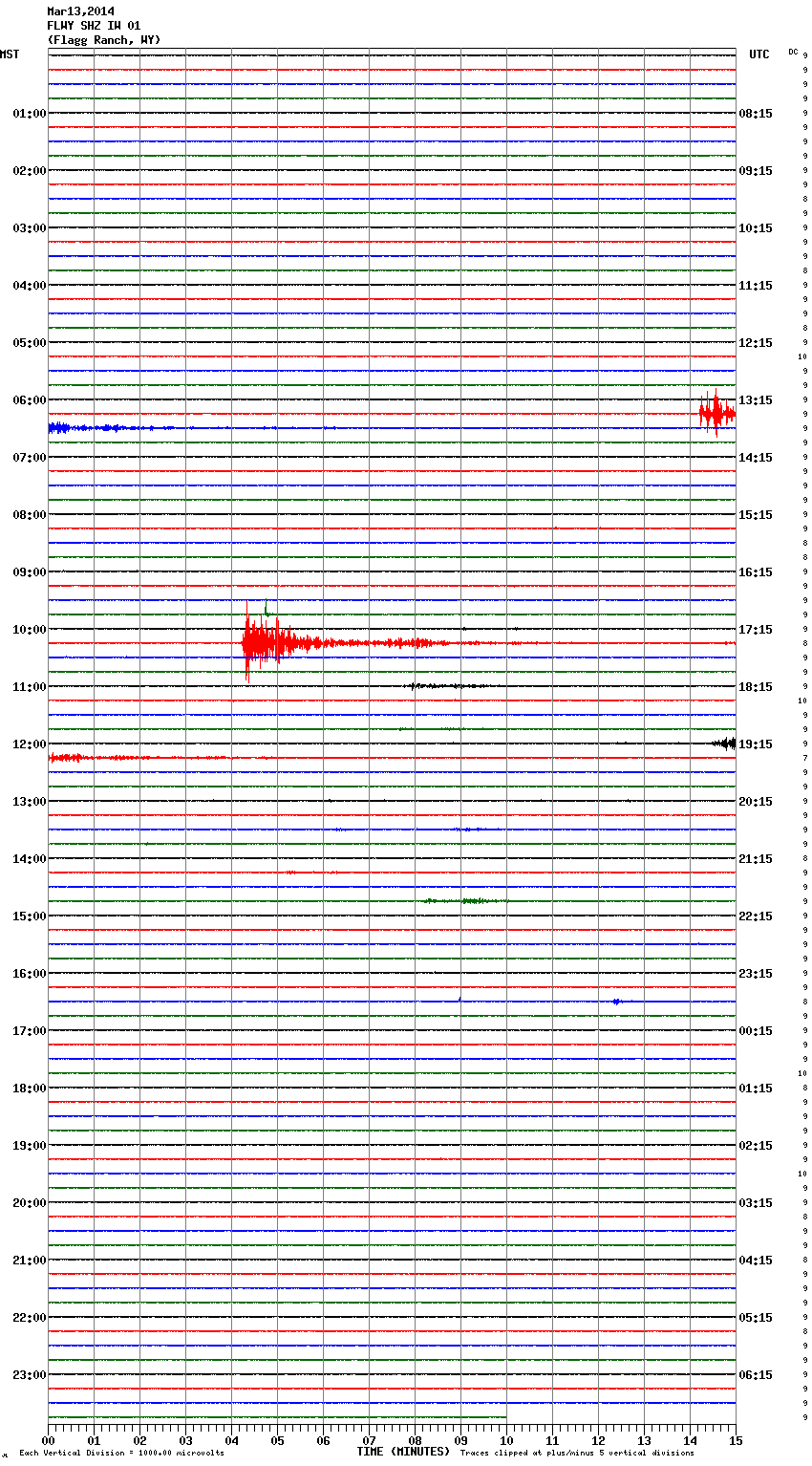Click the (Flagg Ranch, WY) location label
Image resolution: width=812 pixels, height=1466 pixels.
(x=104, y=40)
